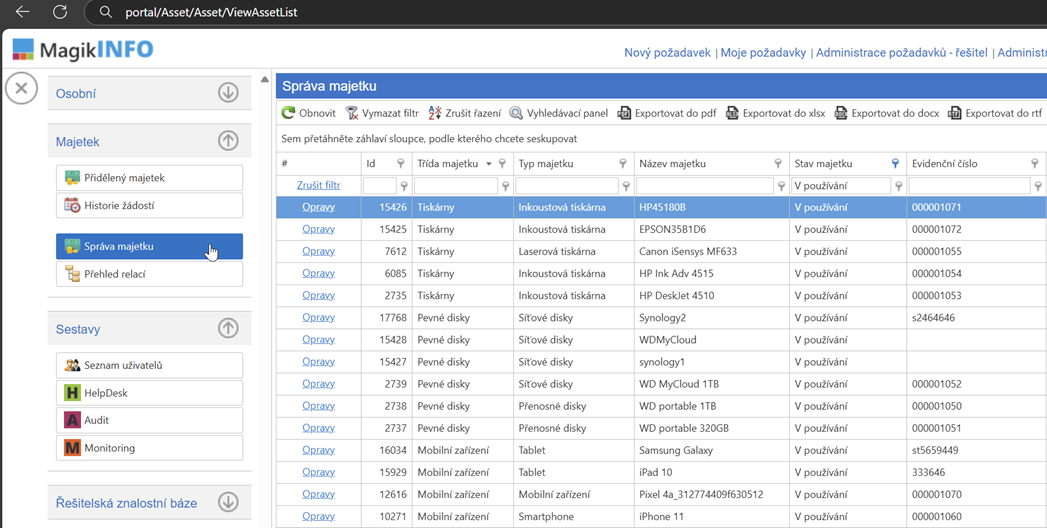
Task: Click Obnovit refresh toolbar button
Action: point(308,113)
